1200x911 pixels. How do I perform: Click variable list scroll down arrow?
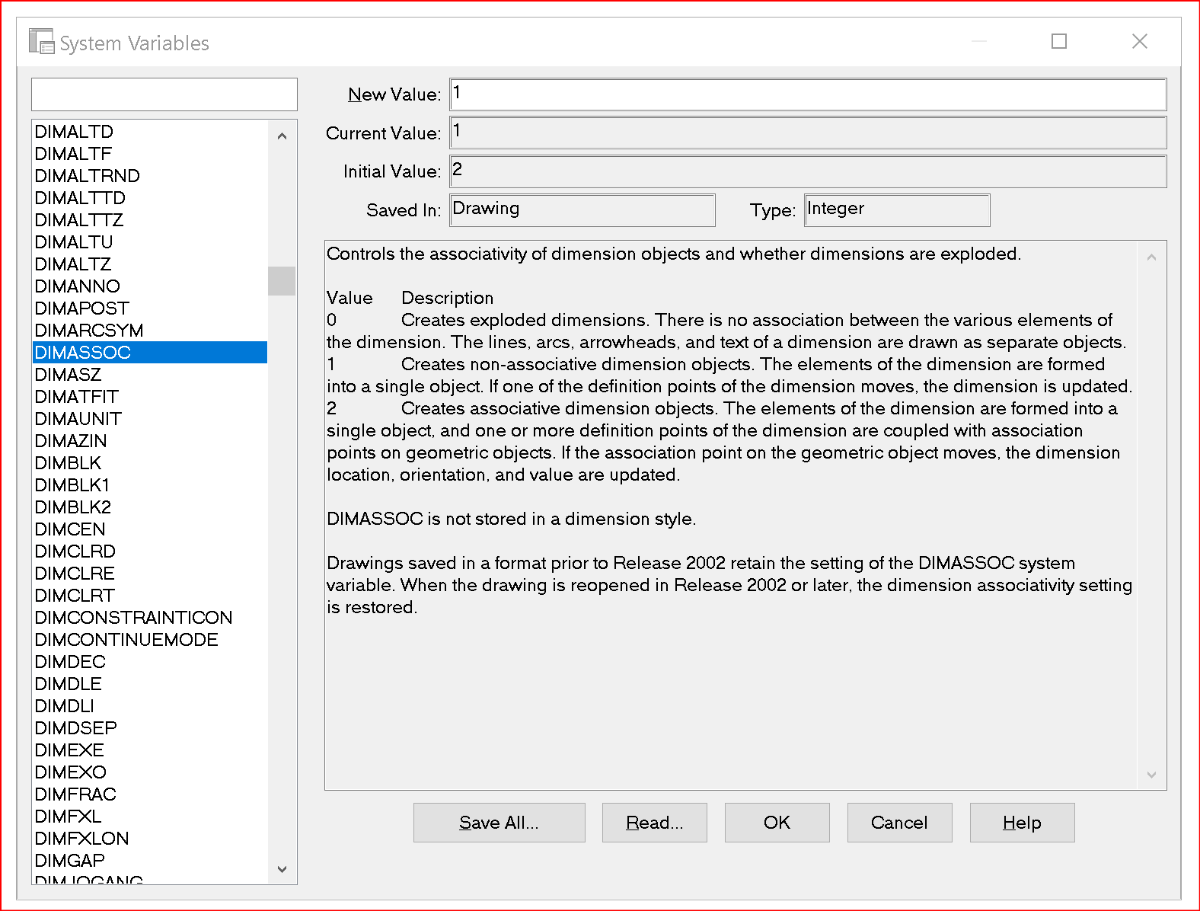pos(282,869)
